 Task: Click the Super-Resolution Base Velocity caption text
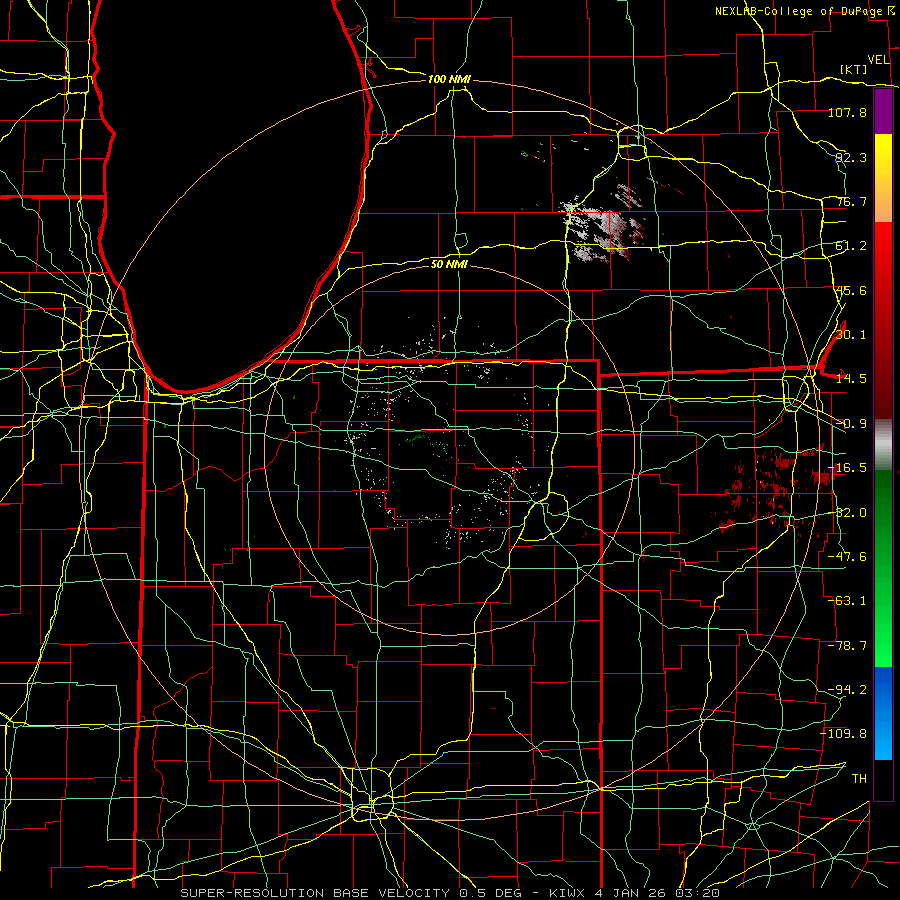click(450, 893)
